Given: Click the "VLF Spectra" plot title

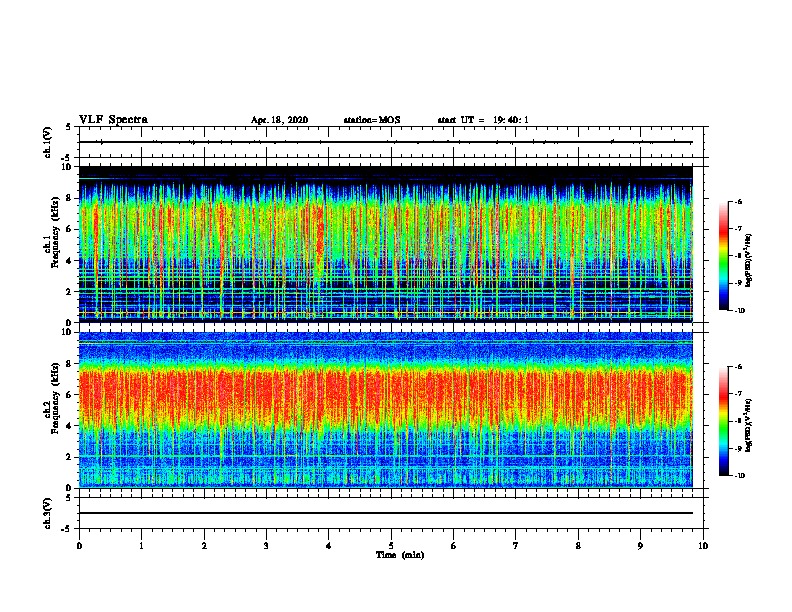Looking at the screenshot, I should point(113,120).
